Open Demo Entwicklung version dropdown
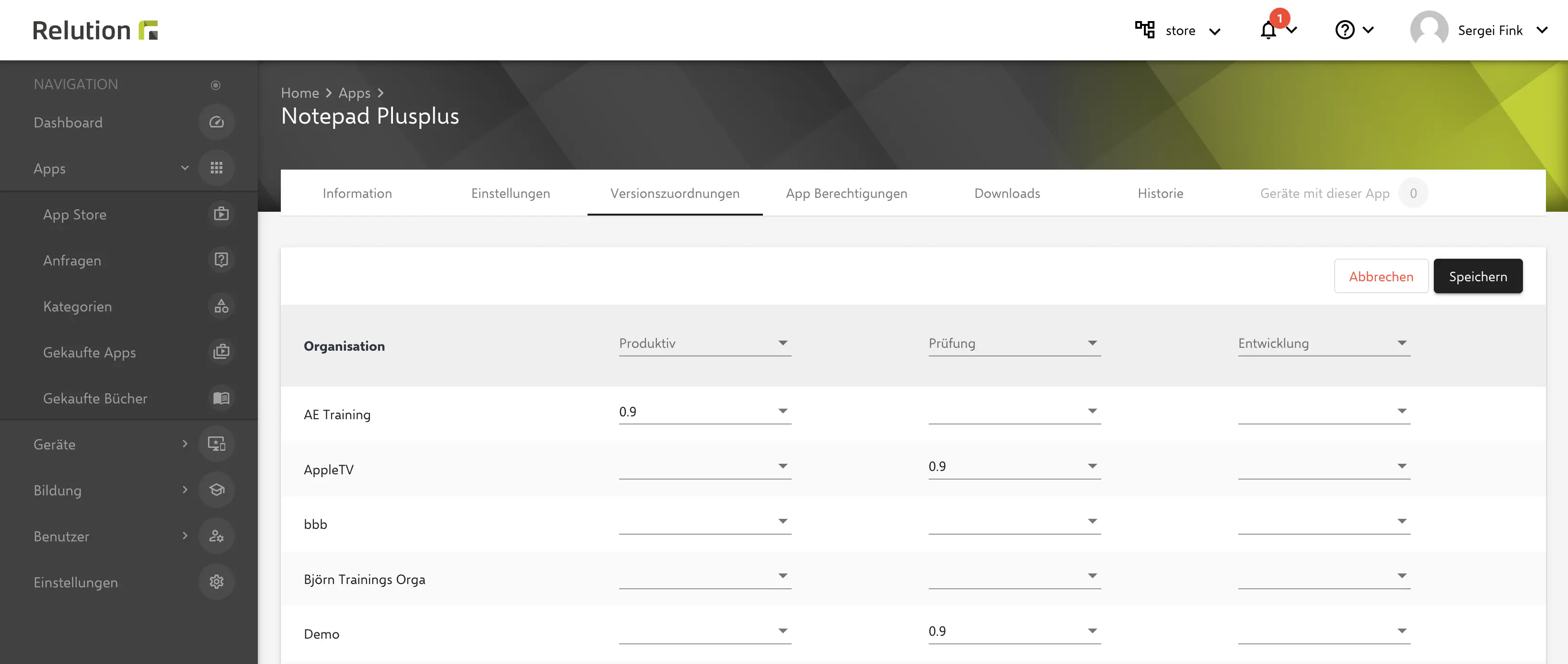This screenshot has width=1568, height=664. click(x=1324, y=631)
